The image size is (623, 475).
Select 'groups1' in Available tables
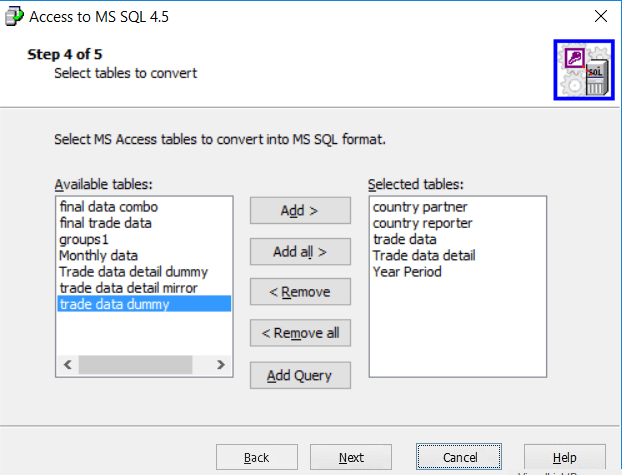pyautogui.click(x=144, y=239)
